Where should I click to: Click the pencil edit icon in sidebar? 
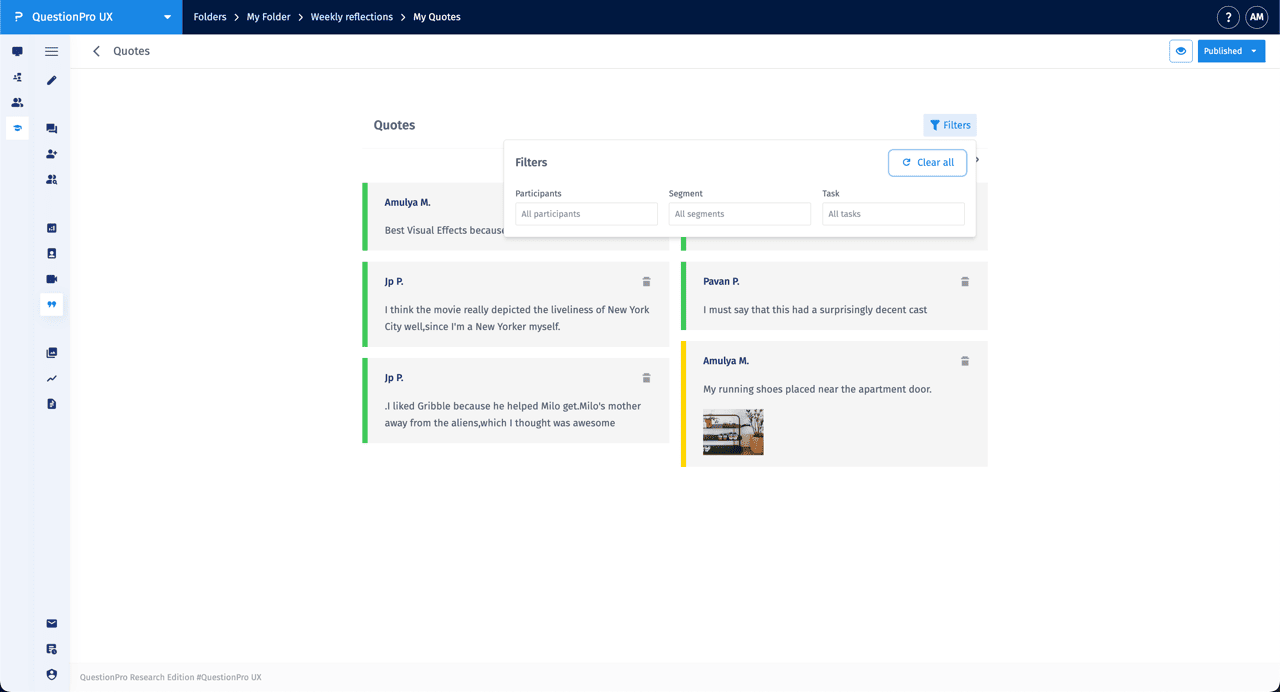tap(52, 80)
